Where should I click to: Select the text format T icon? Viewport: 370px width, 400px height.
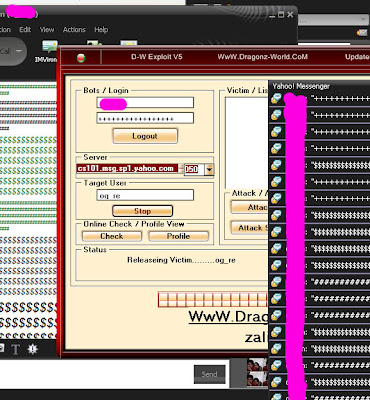(15, 349)
